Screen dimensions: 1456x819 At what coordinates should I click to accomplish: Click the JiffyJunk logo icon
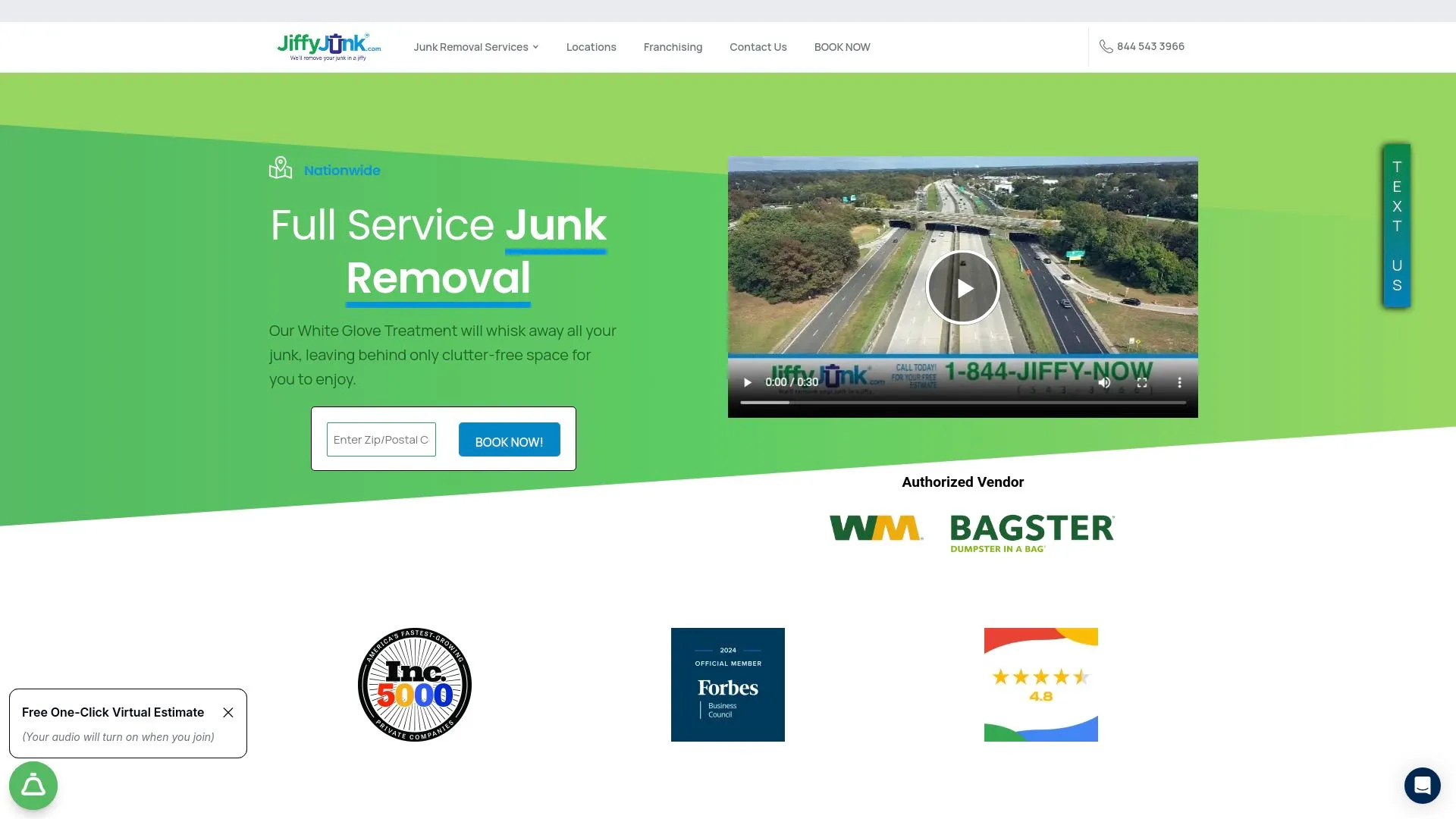(327, 47)
